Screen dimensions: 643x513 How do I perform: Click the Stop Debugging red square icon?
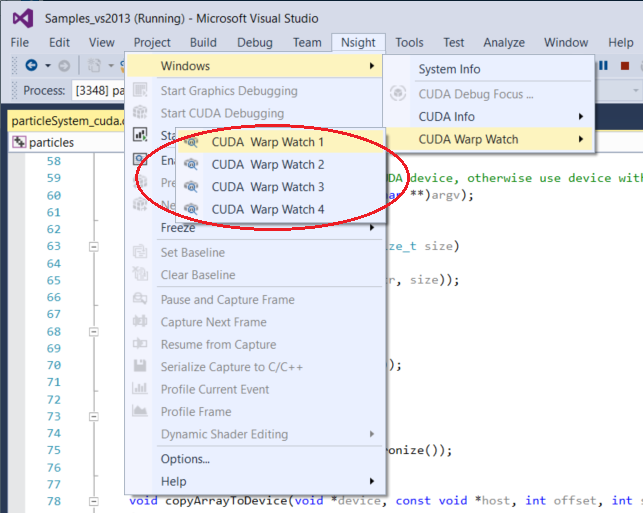tap(625, 66)
